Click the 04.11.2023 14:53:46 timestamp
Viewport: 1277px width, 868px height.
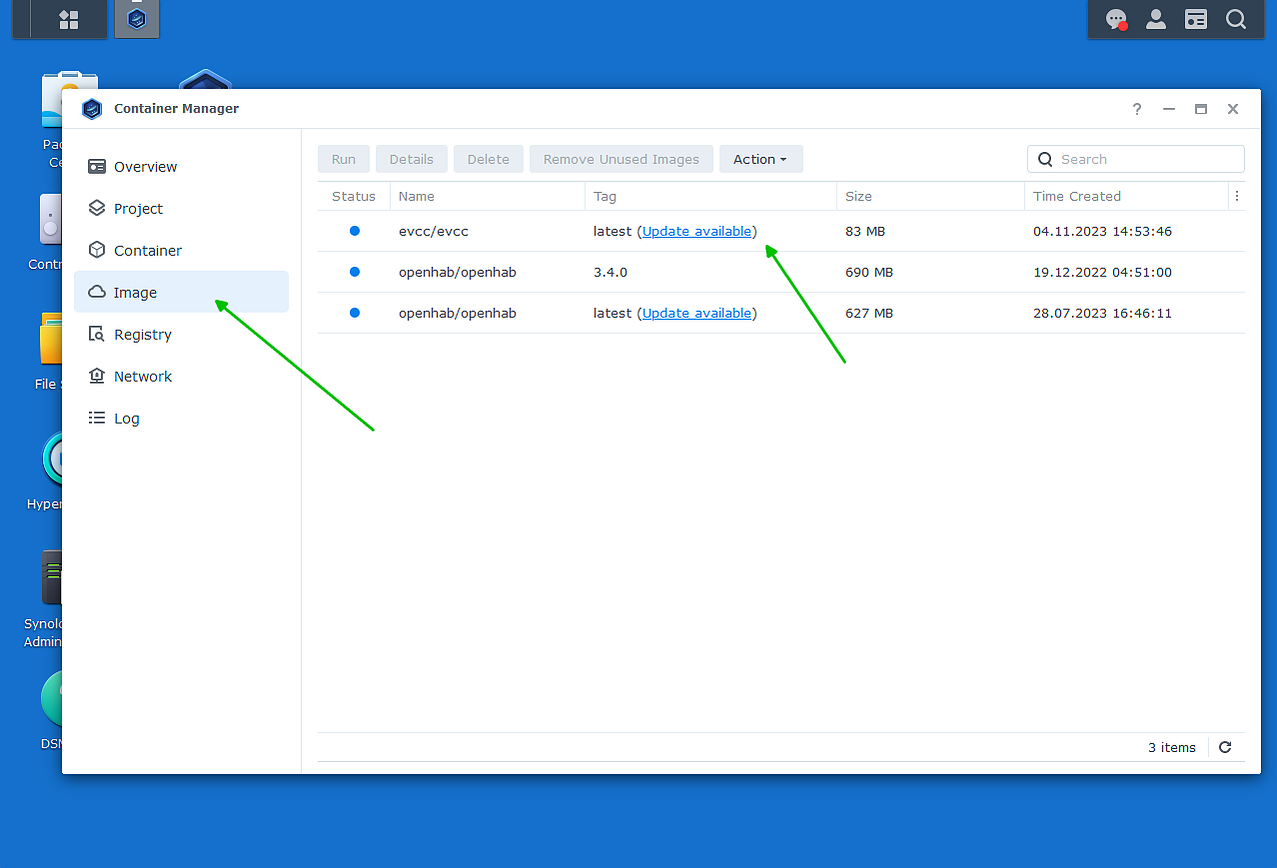1103,231
